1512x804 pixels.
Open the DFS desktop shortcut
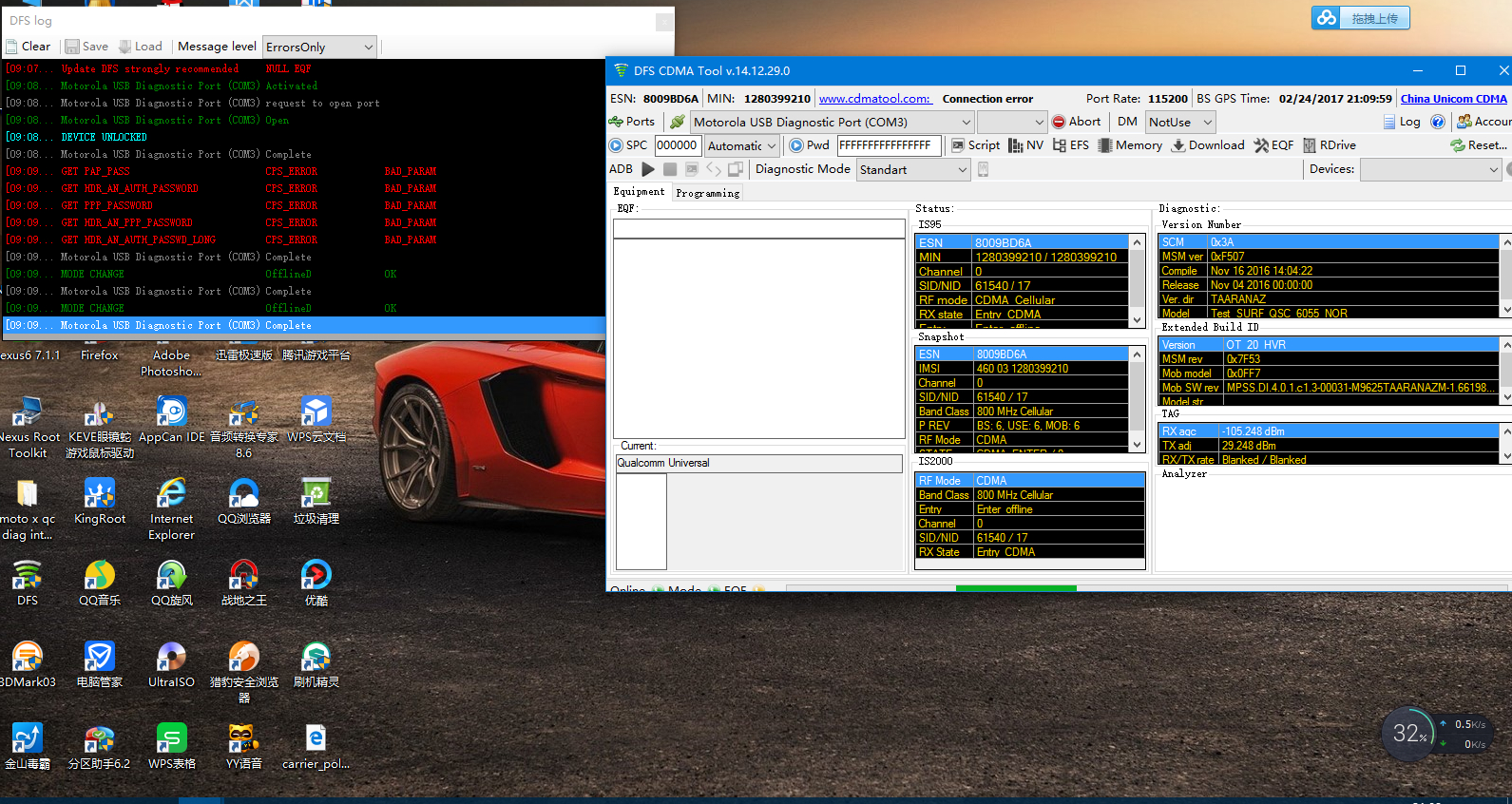coord(28,583)
